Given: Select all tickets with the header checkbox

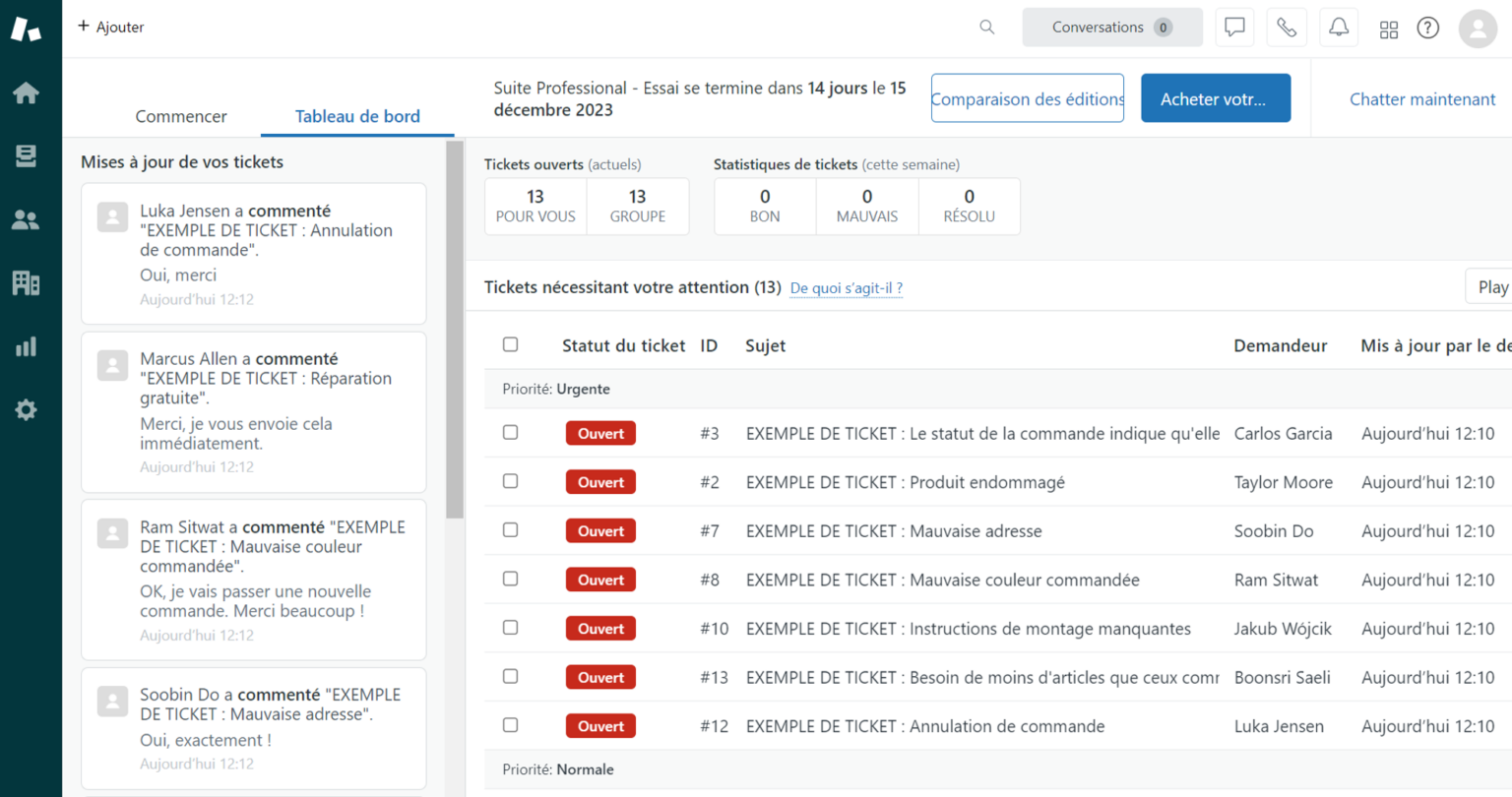Looking at the screenshot, I should point(510,344).
